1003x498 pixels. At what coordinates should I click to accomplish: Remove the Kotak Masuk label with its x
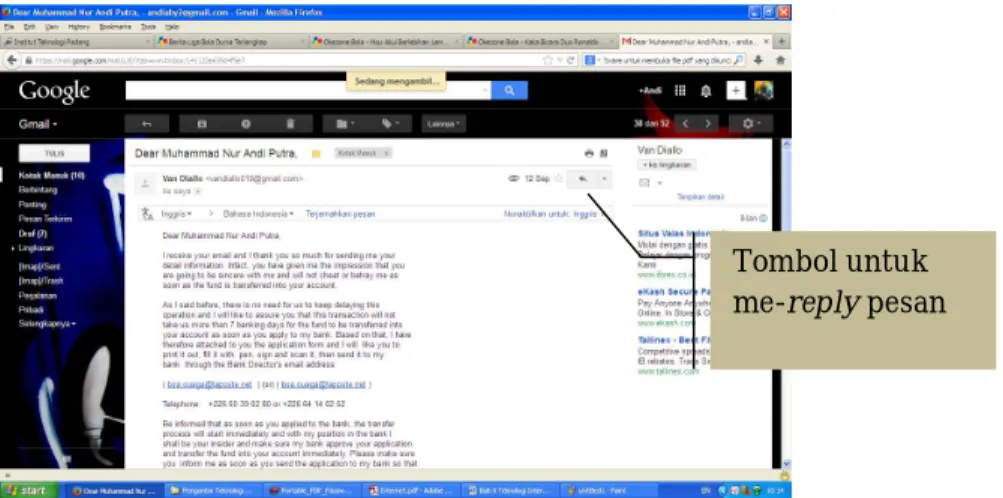386,153
